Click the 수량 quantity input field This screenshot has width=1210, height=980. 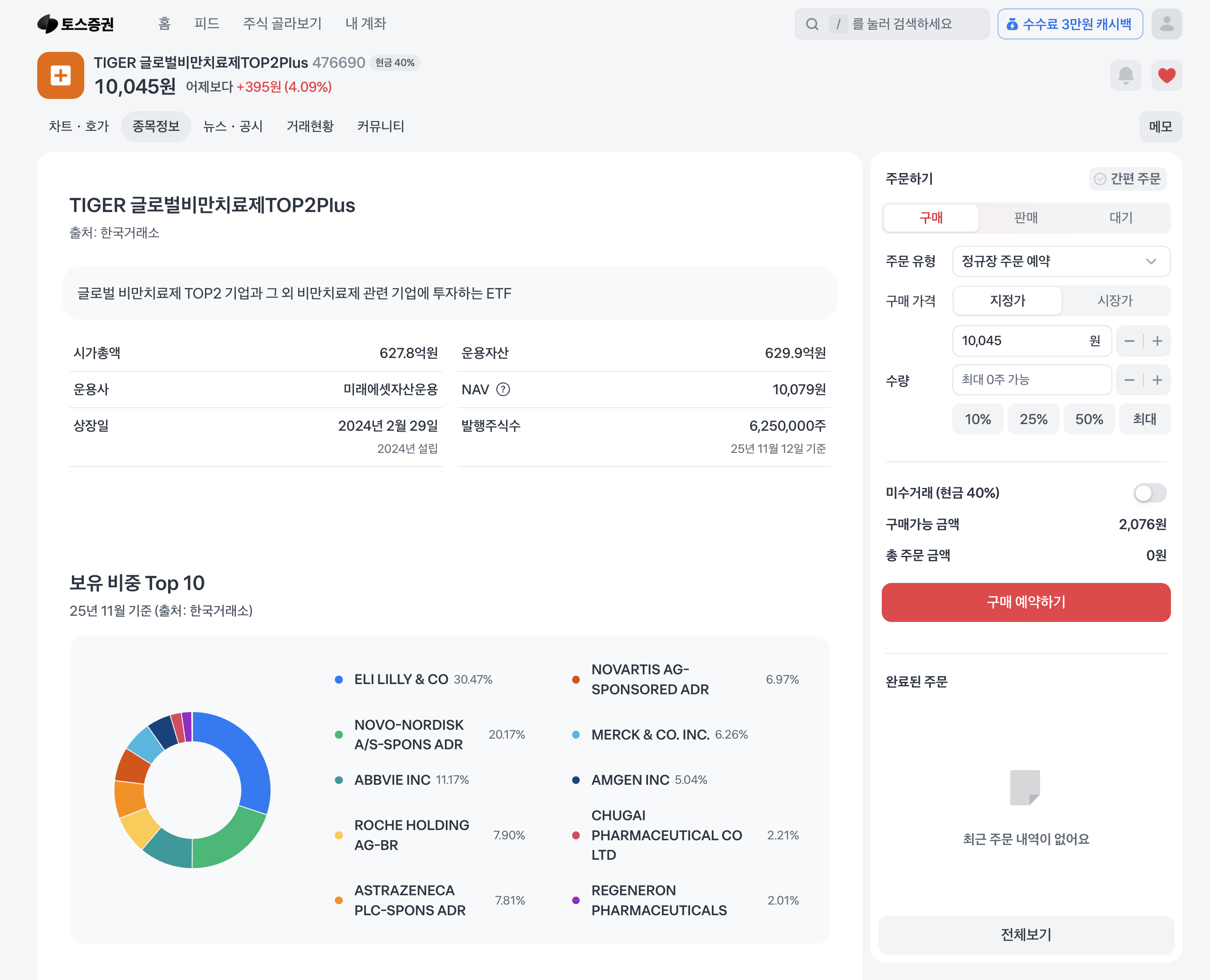(1031, 380)
